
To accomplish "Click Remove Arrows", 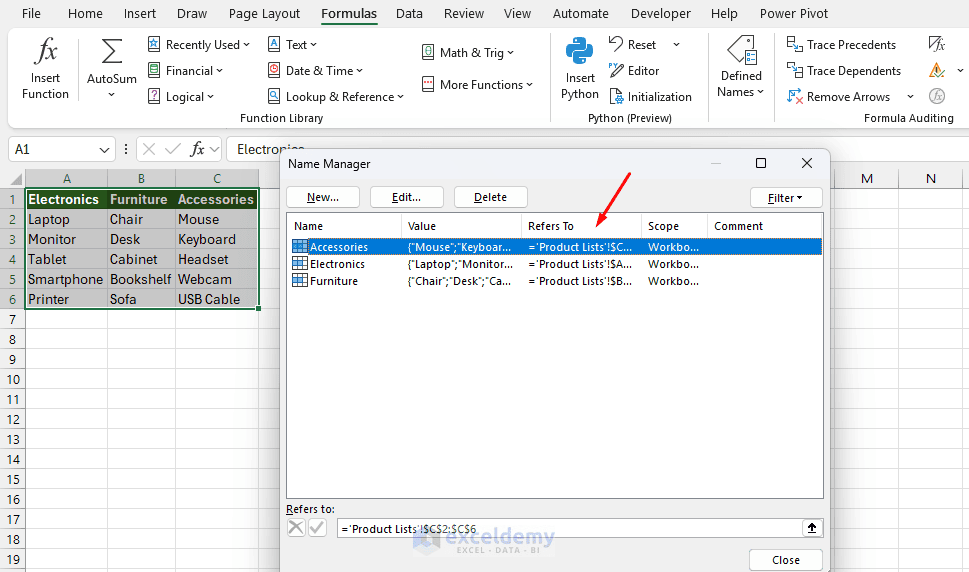I will point(838,96).
